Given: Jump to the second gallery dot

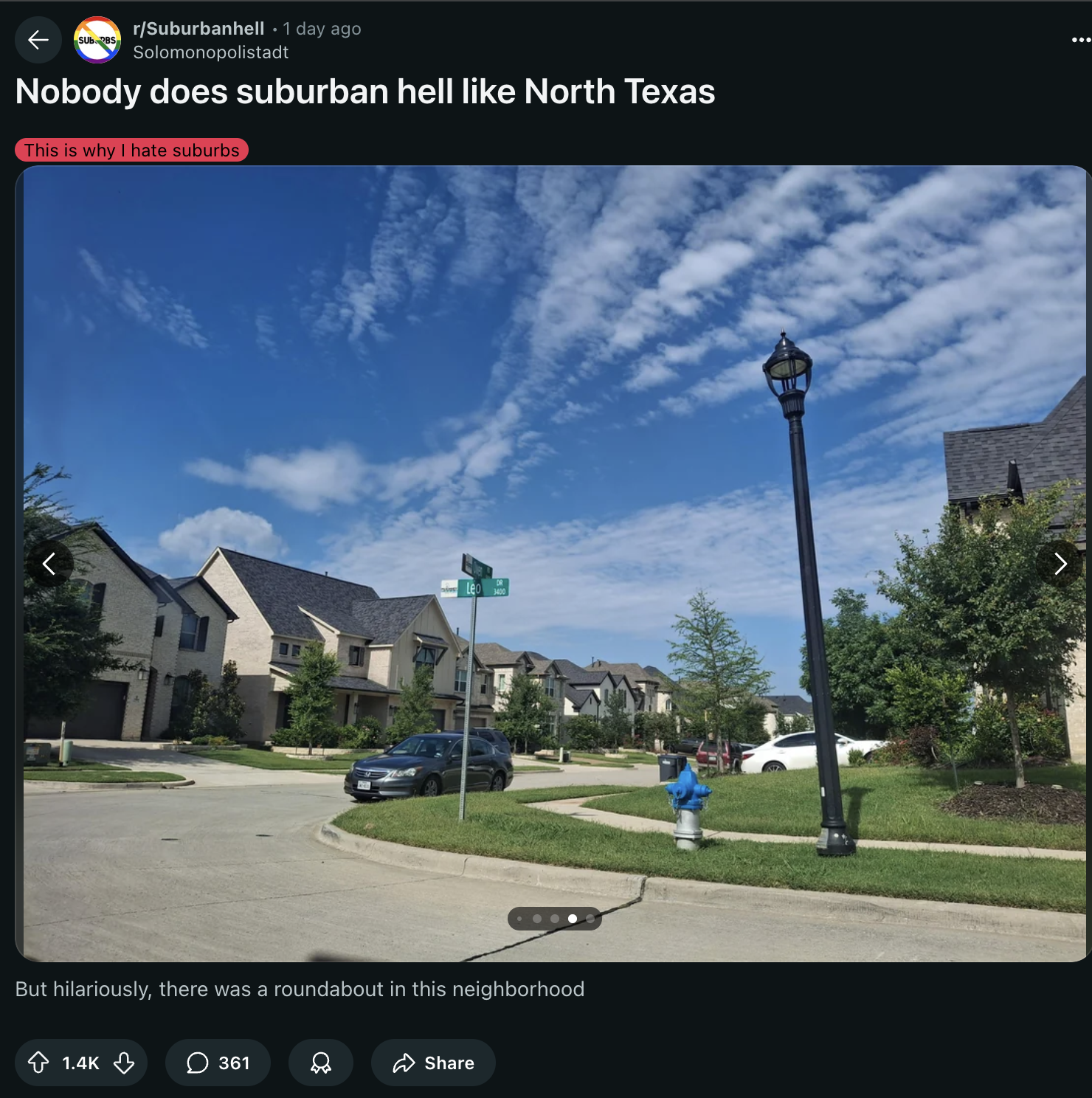Looking at the screenshot, I should [537, 919].
